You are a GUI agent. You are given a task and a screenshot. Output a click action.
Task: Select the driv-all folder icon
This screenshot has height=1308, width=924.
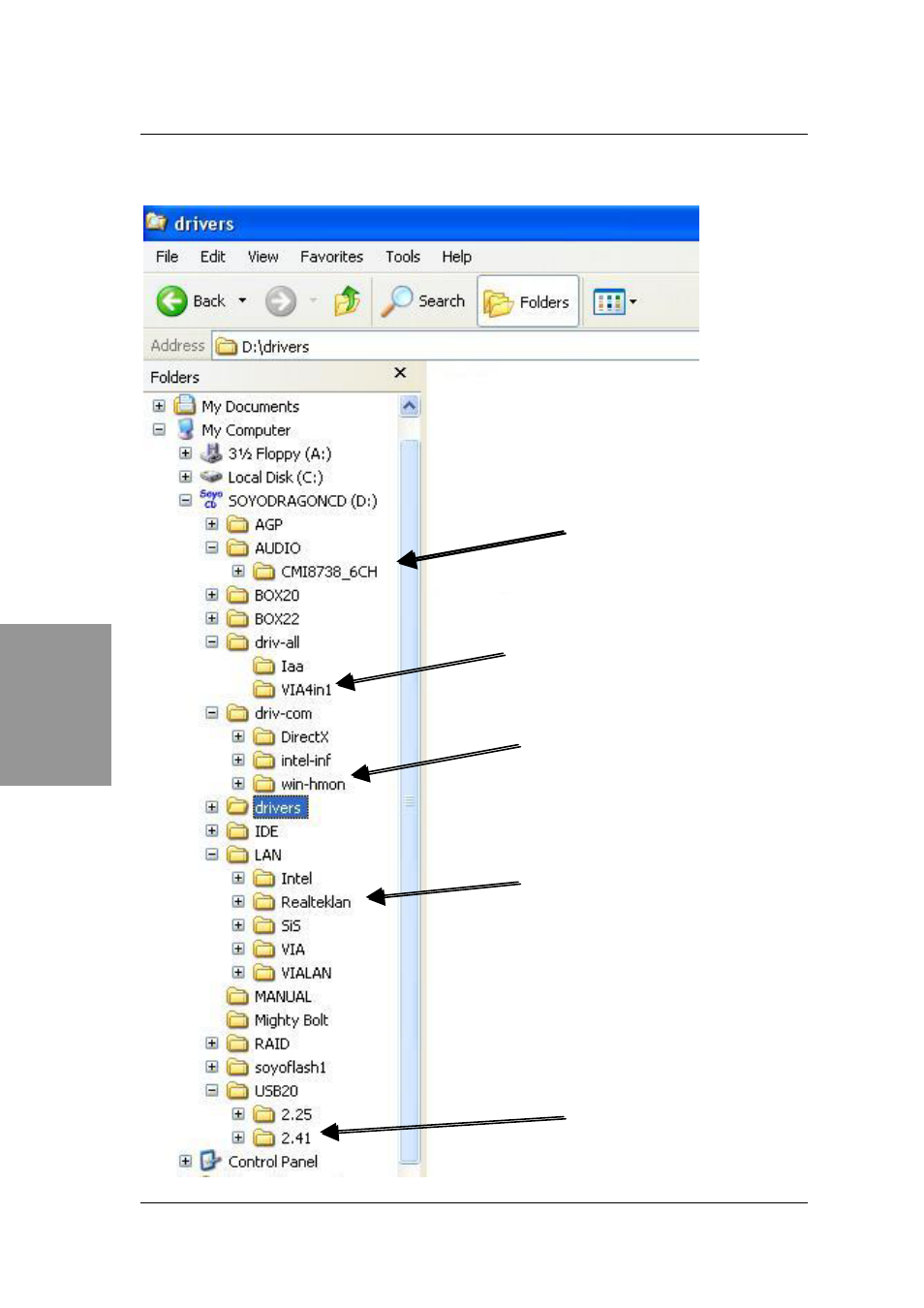click(x=237, y=642)
